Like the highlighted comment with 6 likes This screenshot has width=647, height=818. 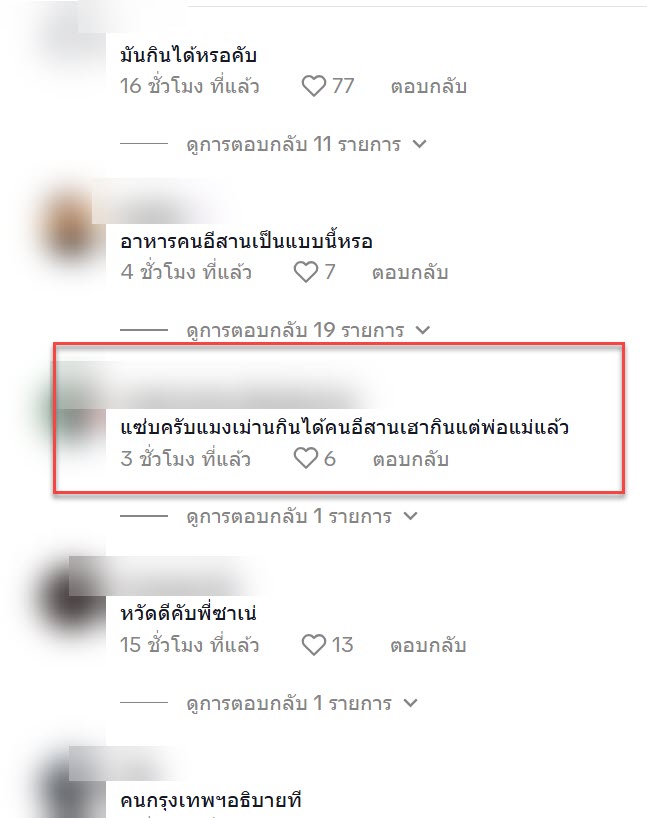click(306, 459)
